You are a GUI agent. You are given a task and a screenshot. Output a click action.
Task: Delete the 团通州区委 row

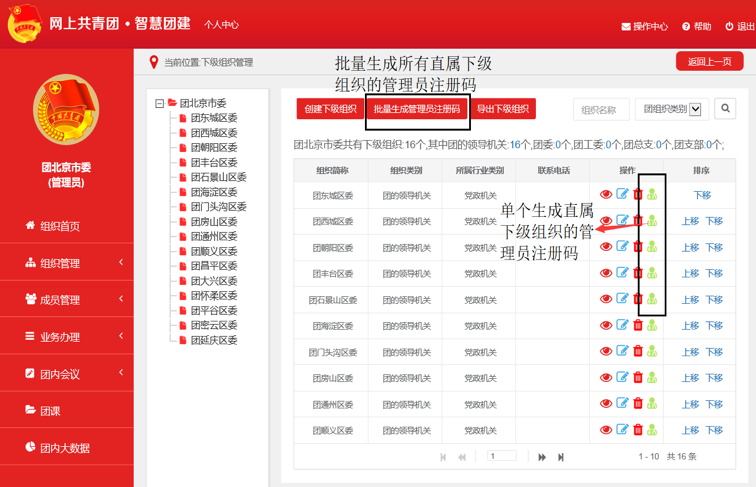638,404
